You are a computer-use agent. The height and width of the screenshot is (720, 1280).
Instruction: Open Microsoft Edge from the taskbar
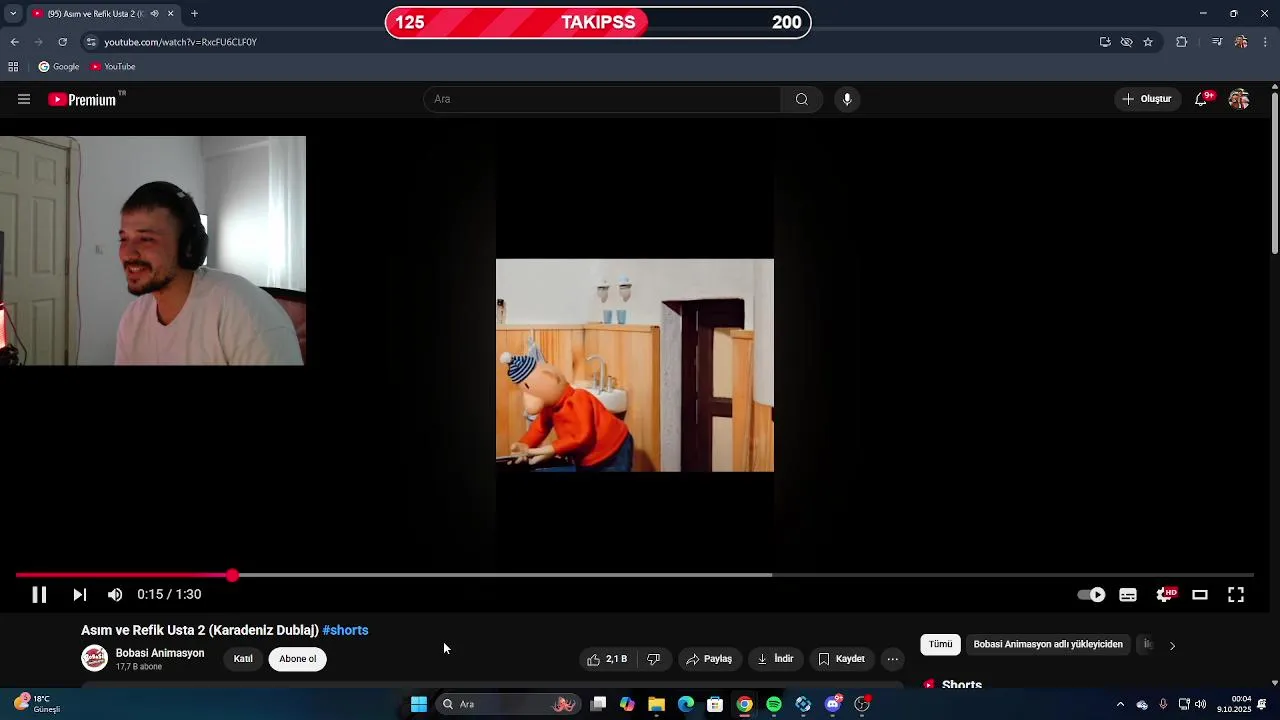[686, 704]
